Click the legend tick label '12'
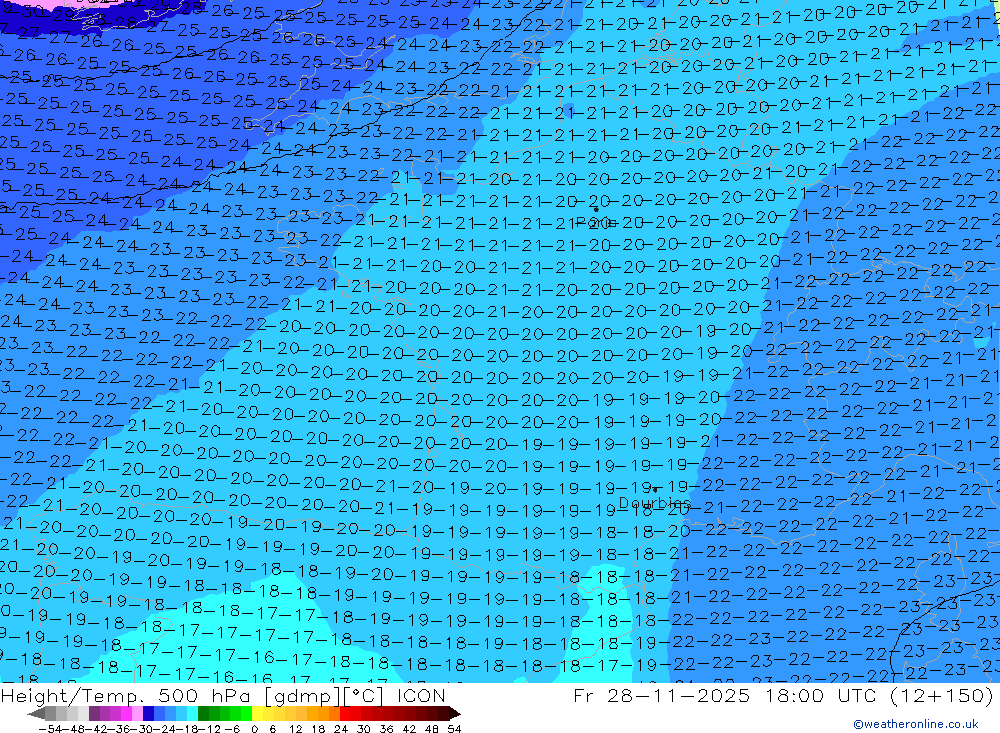The image size is (1000, 733). 296,729
